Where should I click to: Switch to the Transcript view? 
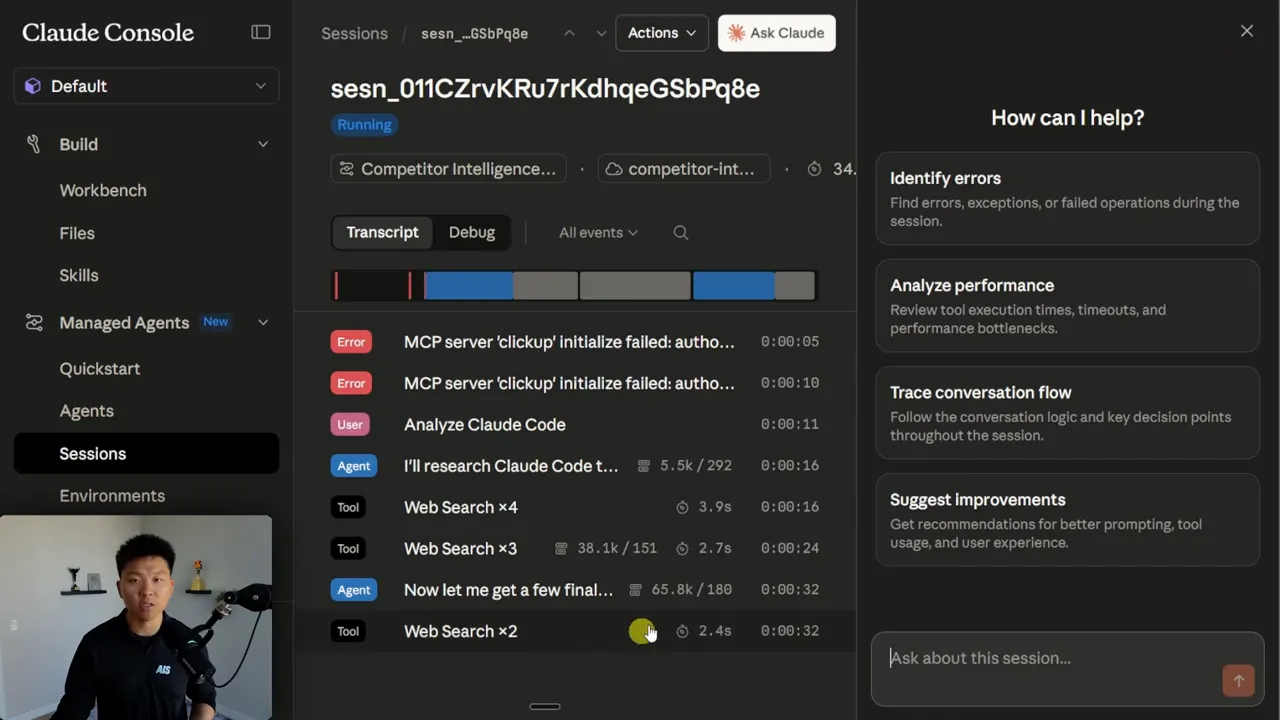point(382,232)
